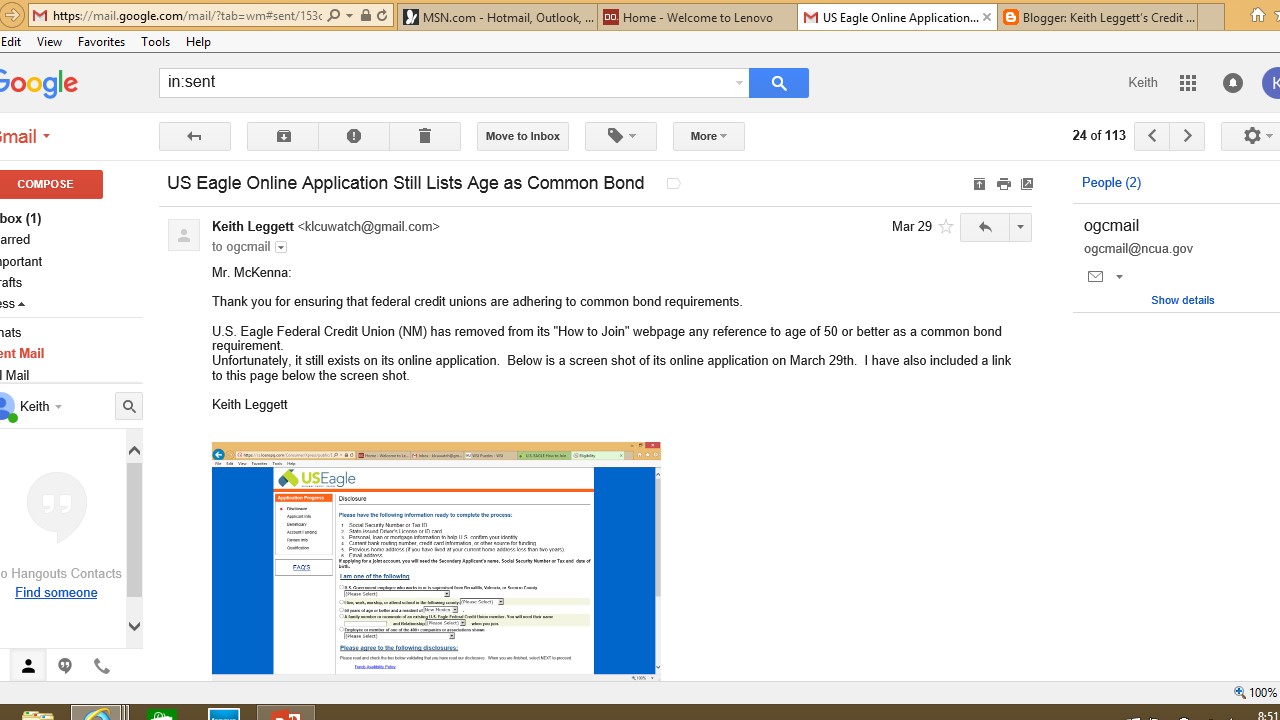The height and width of the screenshot is (720, 1280).
Task: Click Find someone link
Action: 56,593
